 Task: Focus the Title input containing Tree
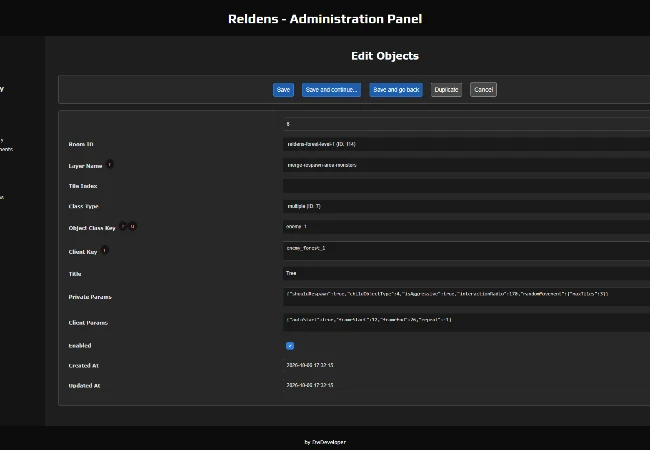point(466,273)
